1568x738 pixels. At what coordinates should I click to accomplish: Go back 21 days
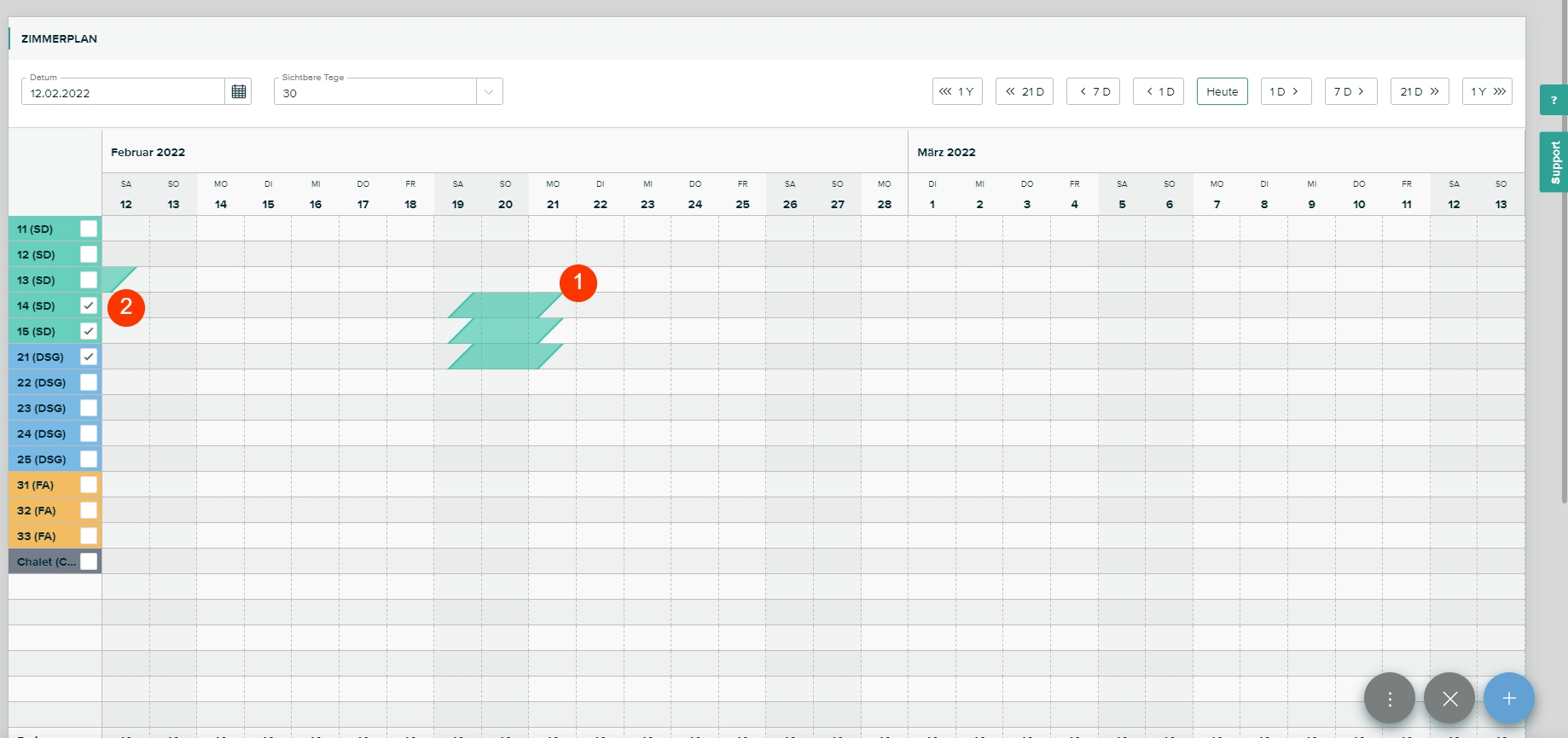click(x=1024, y=91)
